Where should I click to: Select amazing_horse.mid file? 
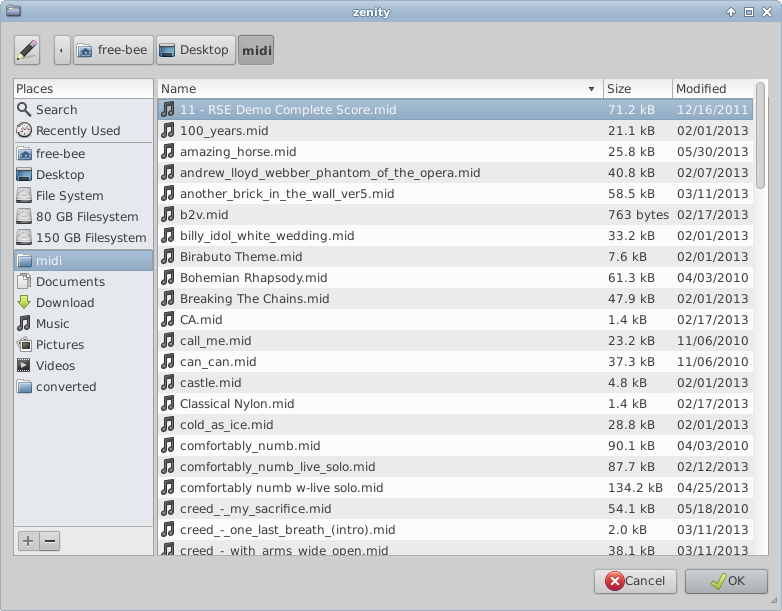click(455, 152)
